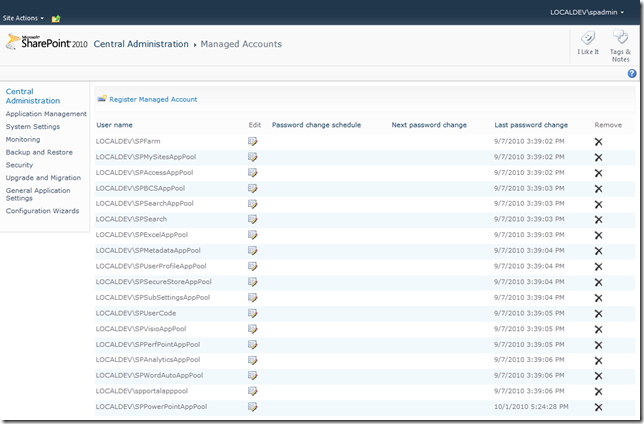Remove the LOCALDEV\SPPerfPointAppPool account

(x=598, y=345)
